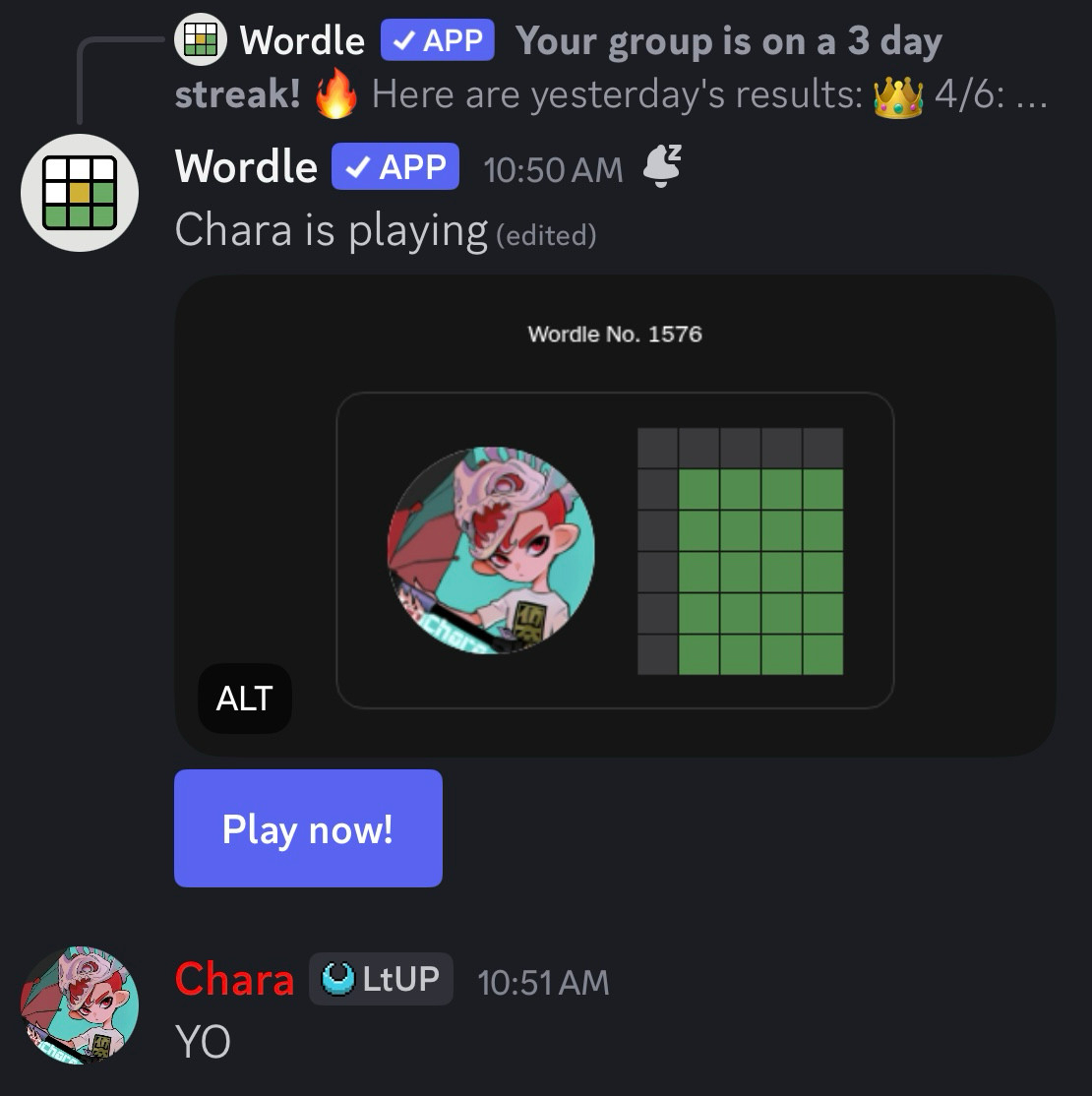1092x1096 pixels.
Task: Click the 10:50 AM message timestamp
Action: [x=553, y=170]
